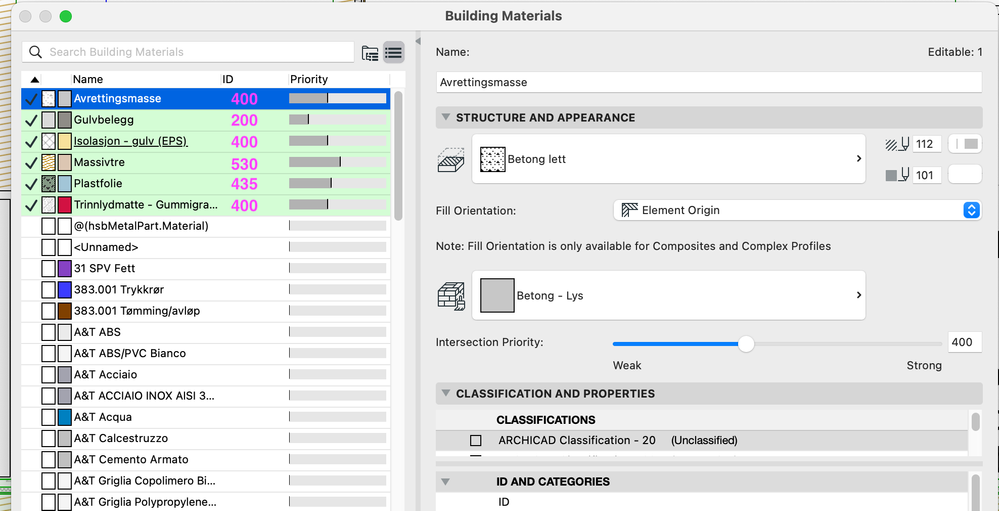Switch to folder view of materials
Viewport: 999px width, 511px height.
[x=370, y=53]
